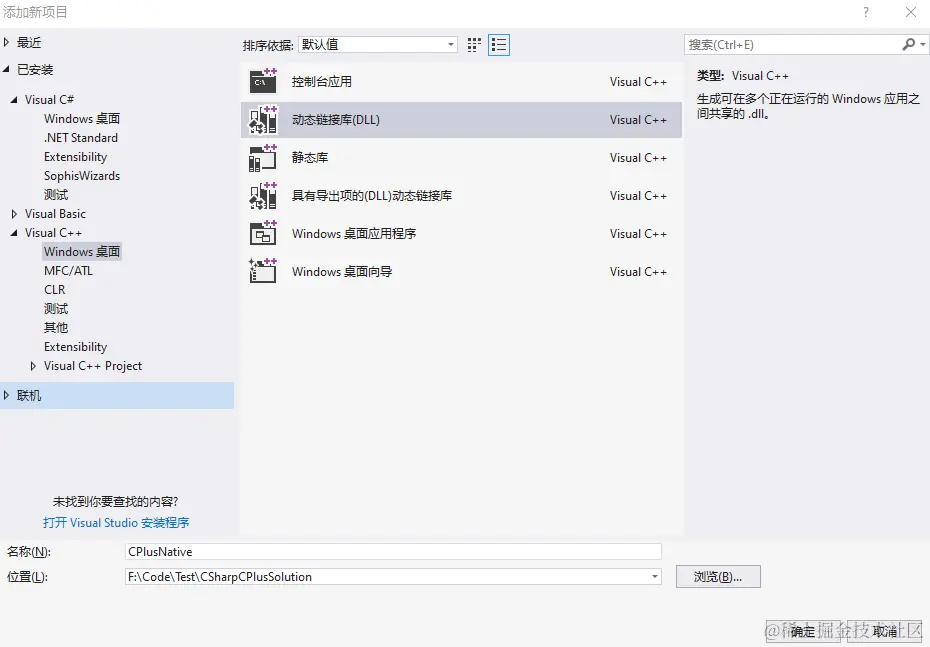Select the 其他 category
The width and height of the screenshot is (930, 647).
[56, 327]
